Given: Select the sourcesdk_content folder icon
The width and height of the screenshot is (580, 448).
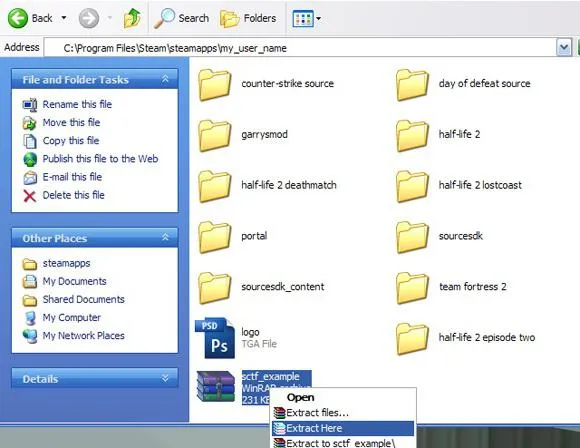Looking at the screenshot, I should [215, 288].
